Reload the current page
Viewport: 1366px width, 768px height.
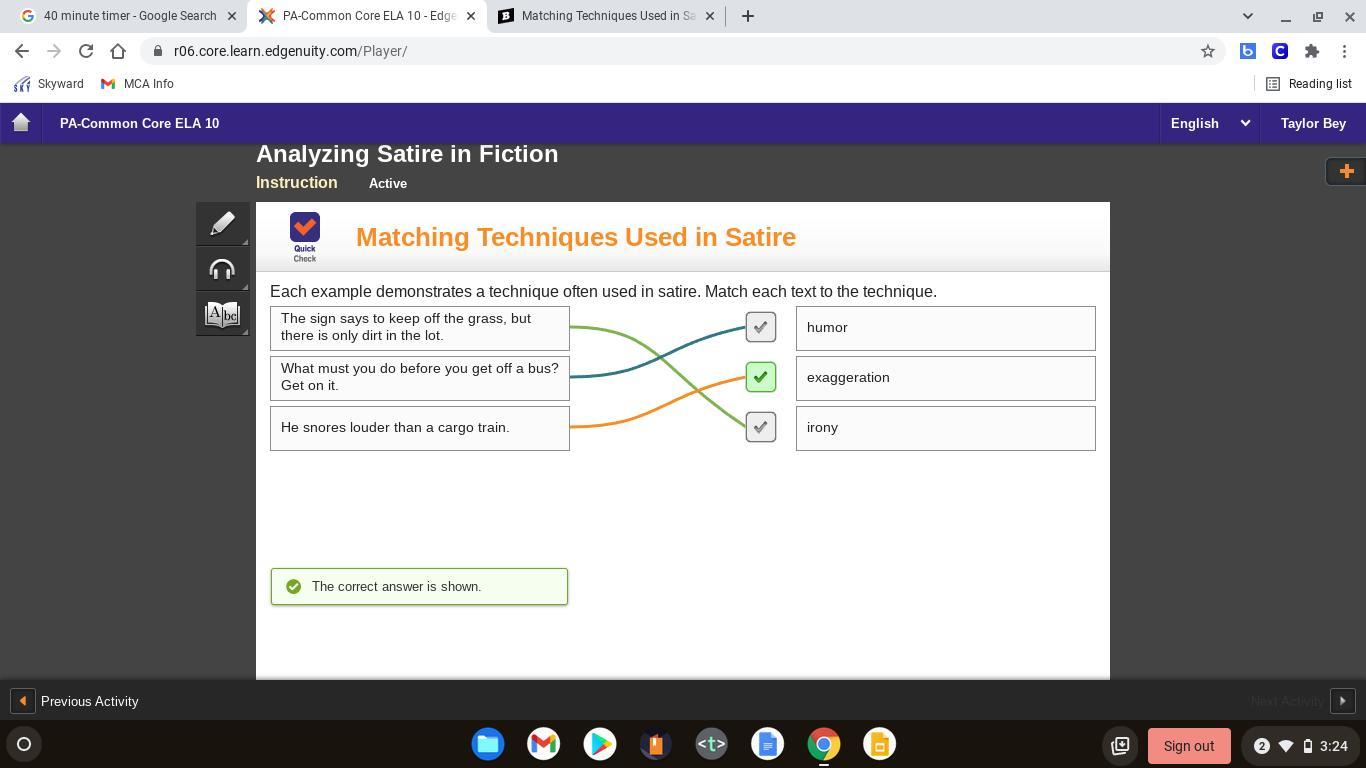coord(86,51)
